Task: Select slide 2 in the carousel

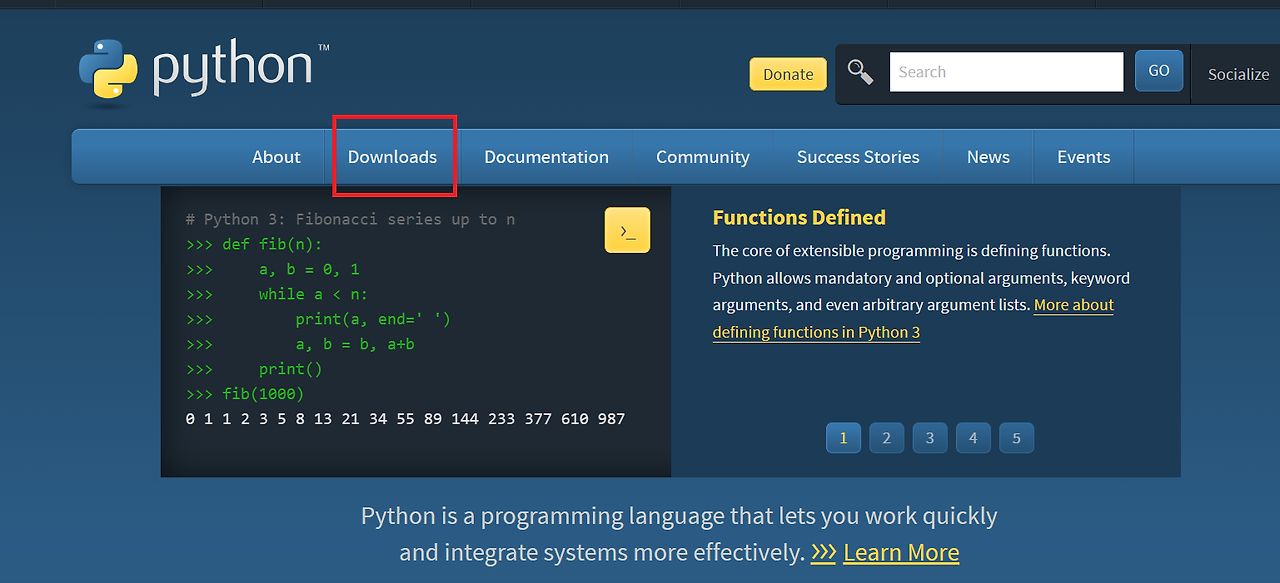Action: (x=886, y=438)
